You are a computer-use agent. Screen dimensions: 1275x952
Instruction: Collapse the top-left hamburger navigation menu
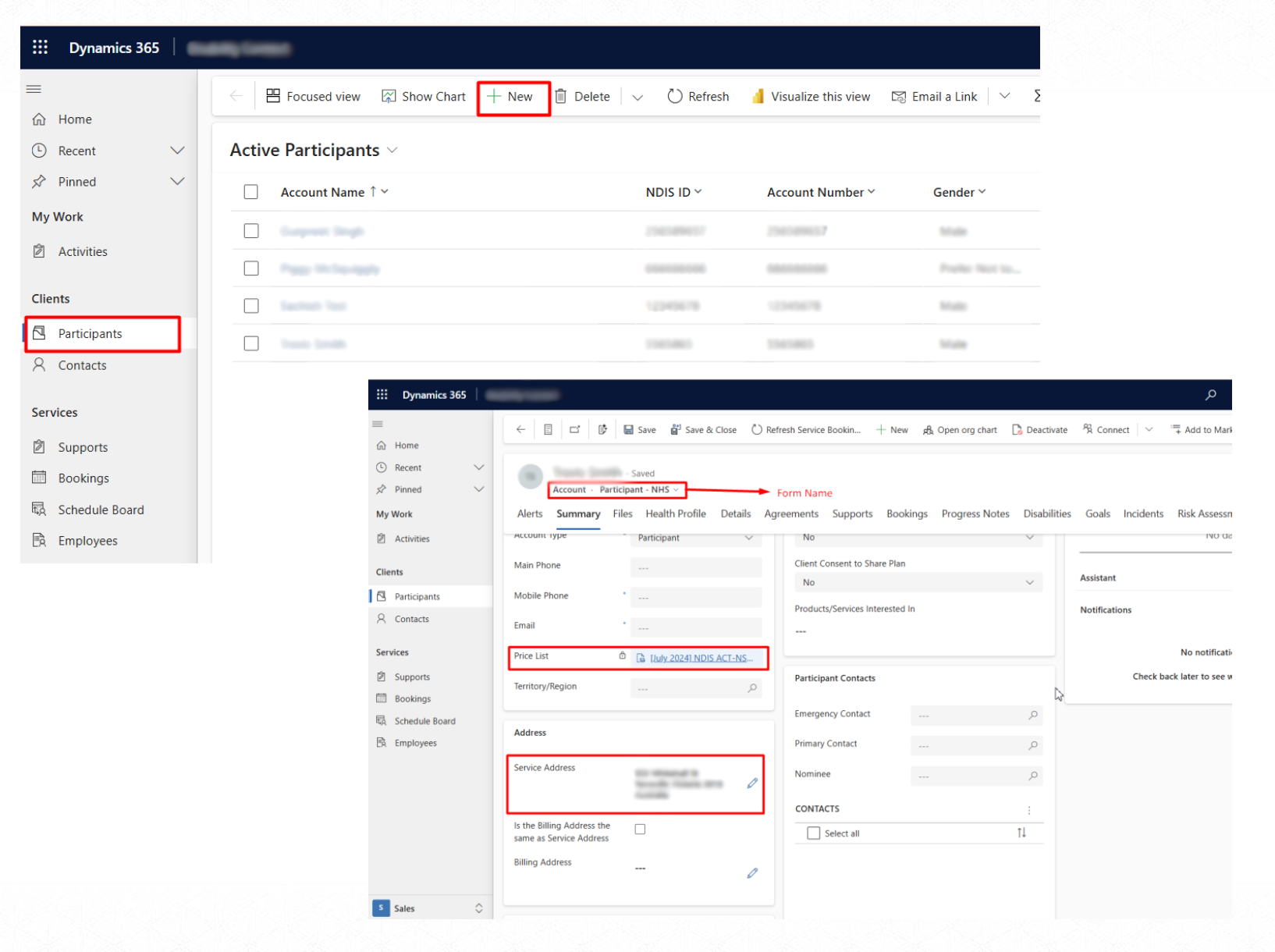click(x=34, y=89)
